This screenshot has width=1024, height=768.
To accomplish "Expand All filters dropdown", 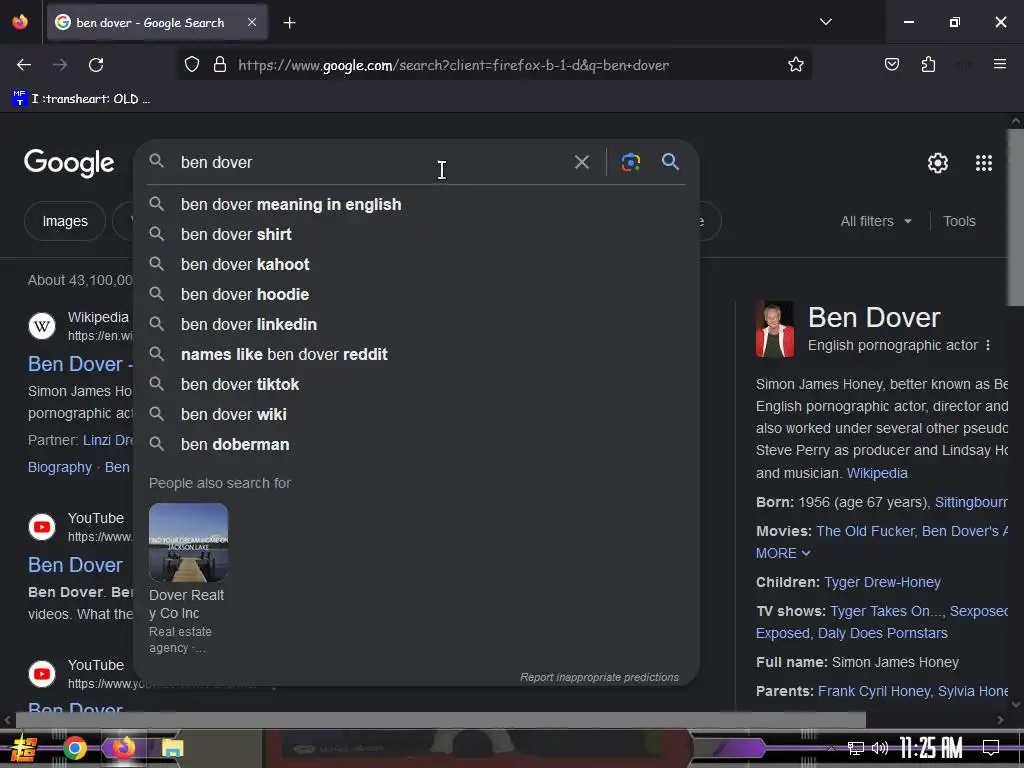I will coord(876,221).
